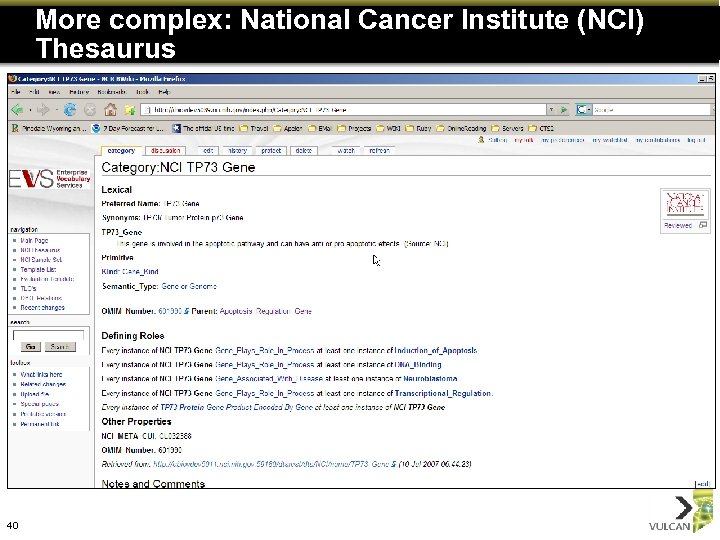720x540 pixels.
Task: Click the Google search box in toolbar
Action: pyautogui.click(x=651, y=110)
